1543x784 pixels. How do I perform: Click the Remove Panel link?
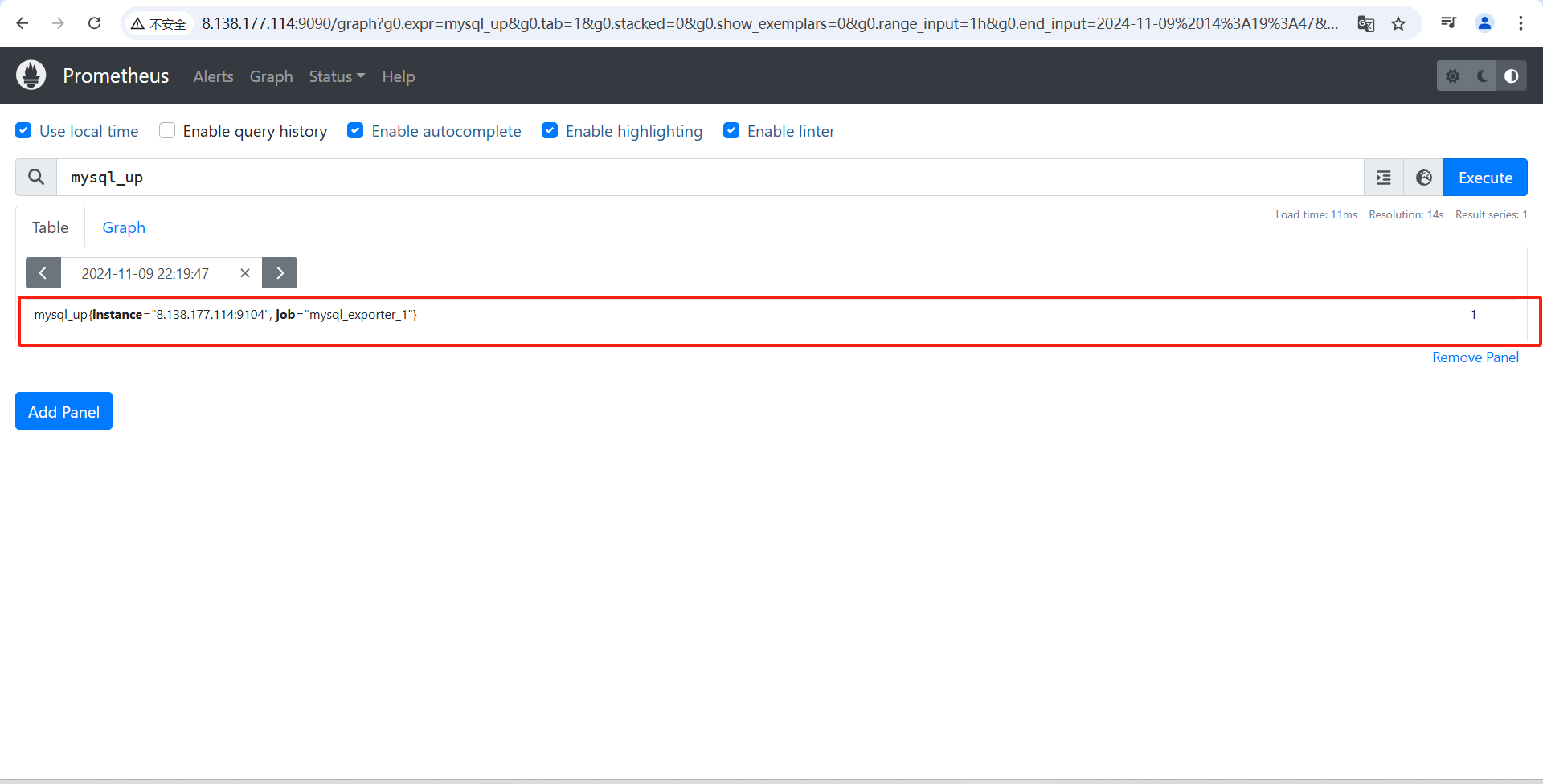click(x=1475, y=357)
